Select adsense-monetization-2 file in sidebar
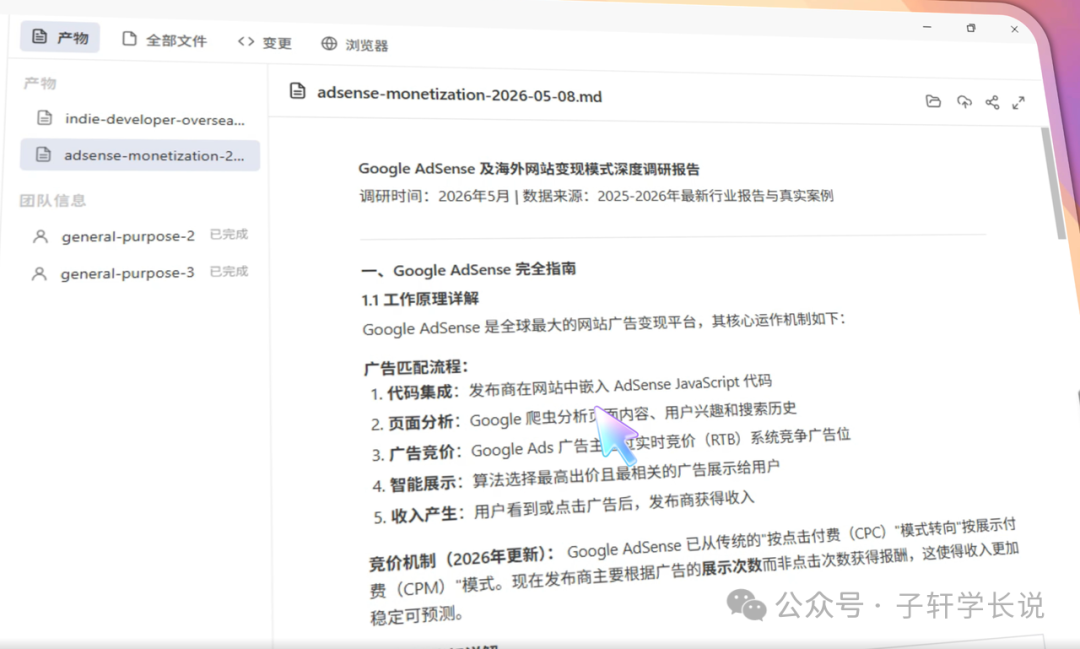Image resolution: width=1080 pixels, height=649 pixels. click(140, 155)
